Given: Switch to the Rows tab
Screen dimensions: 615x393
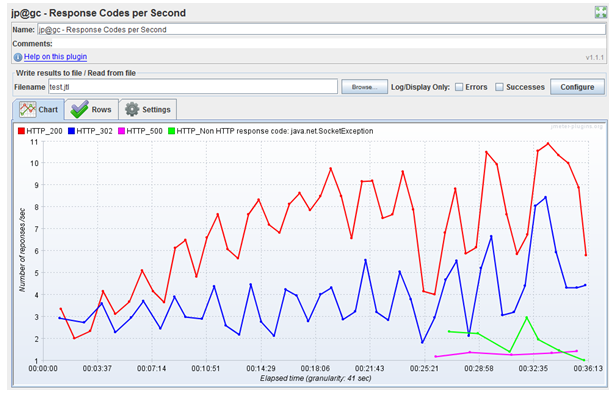Looking at the screenshot, I should (91, 109).
